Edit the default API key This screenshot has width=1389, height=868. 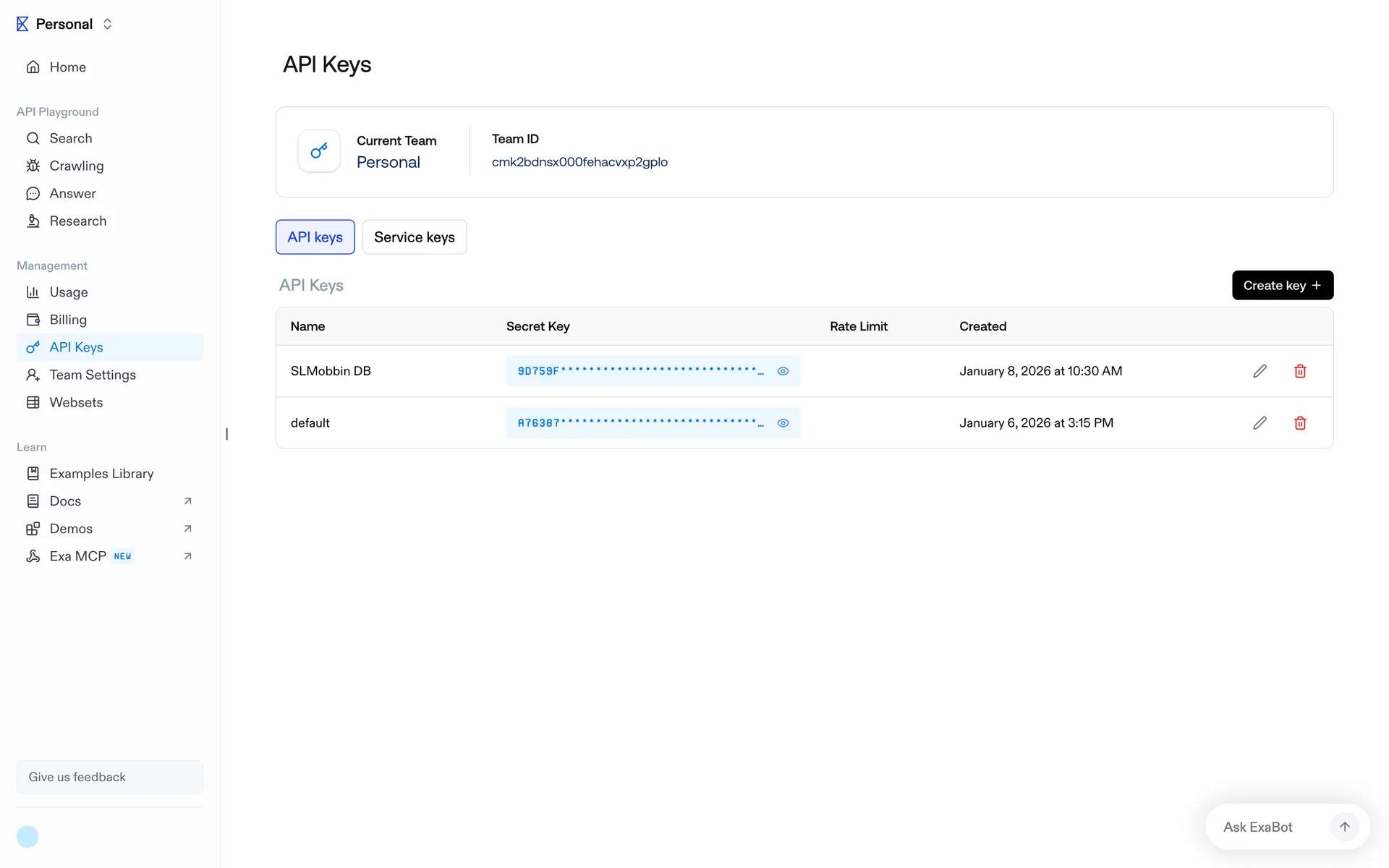tap(1260, 423)
